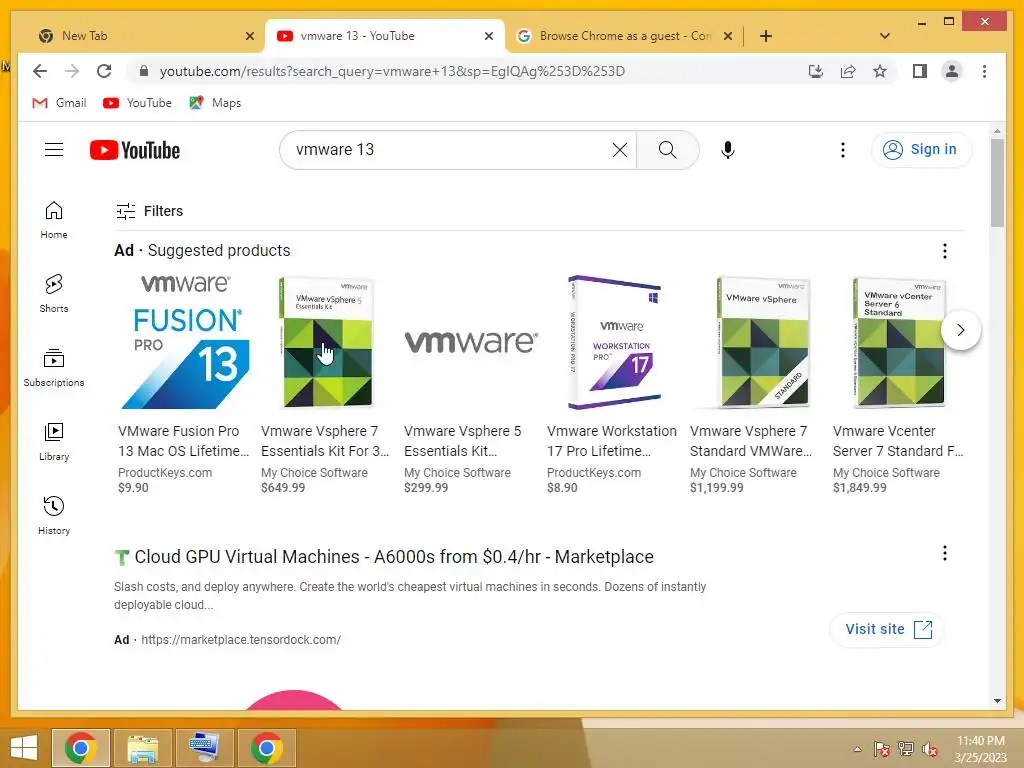Open File Explorer from the taskbar
Image resolution: width=1024 pixels, height=768 pixels.
pos(142,748)
